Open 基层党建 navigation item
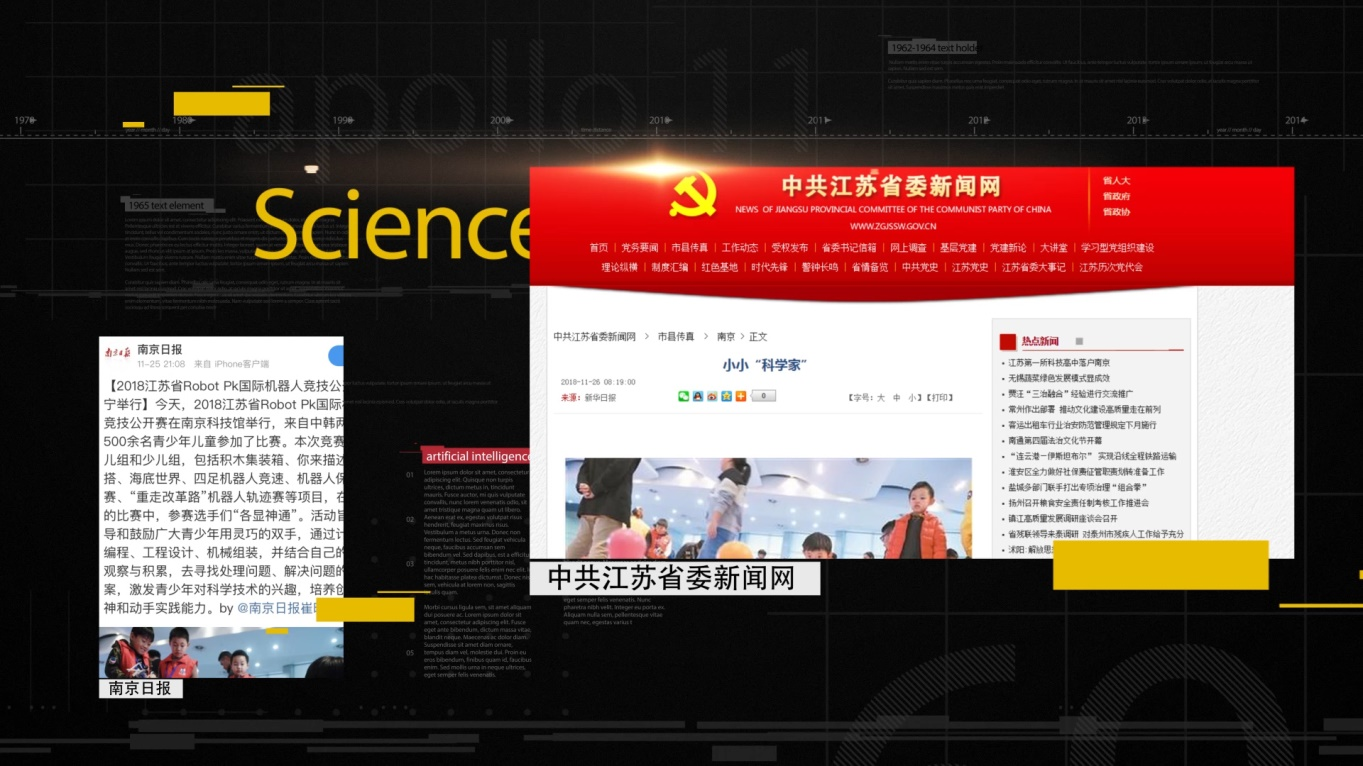 pyautogui.click(x=958, y=248)
